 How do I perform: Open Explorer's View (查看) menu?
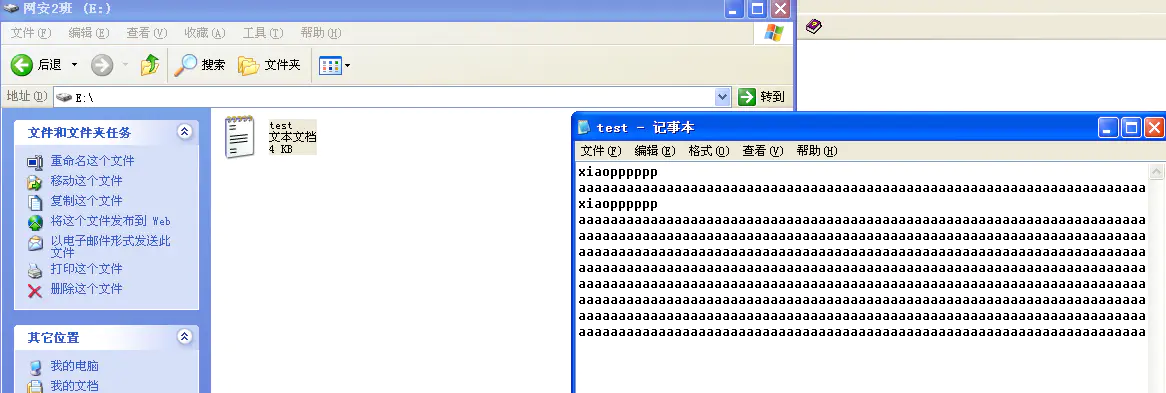coord(147,33)
